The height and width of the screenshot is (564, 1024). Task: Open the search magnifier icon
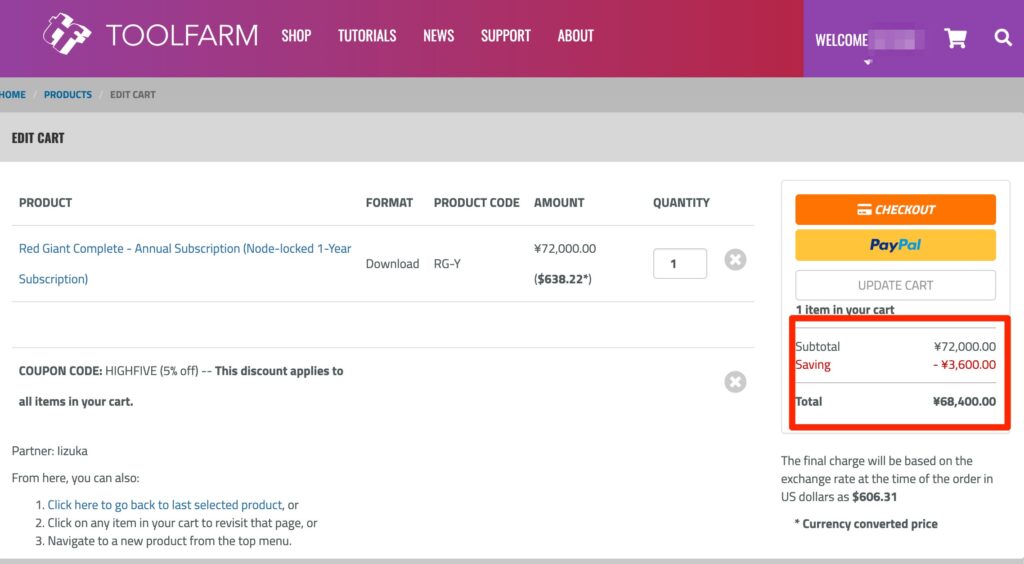(x=1003, y=37)
